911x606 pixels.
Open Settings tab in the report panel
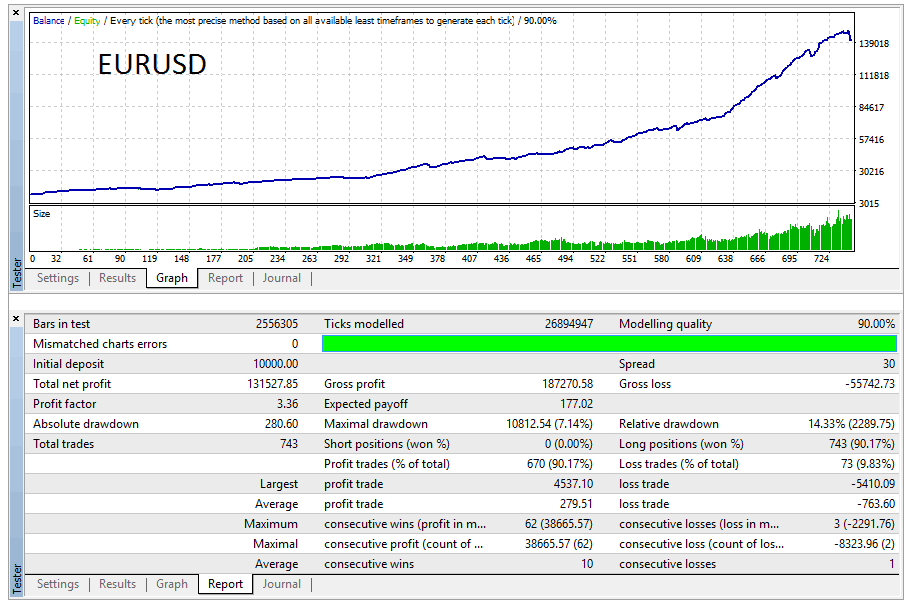coord(58,584)
